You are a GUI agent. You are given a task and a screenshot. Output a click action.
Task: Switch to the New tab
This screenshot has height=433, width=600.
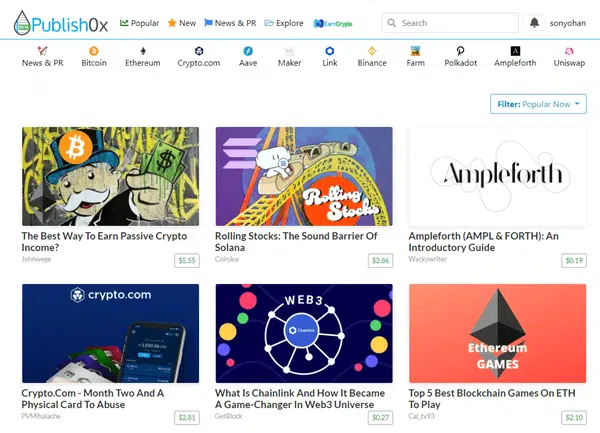182,23
